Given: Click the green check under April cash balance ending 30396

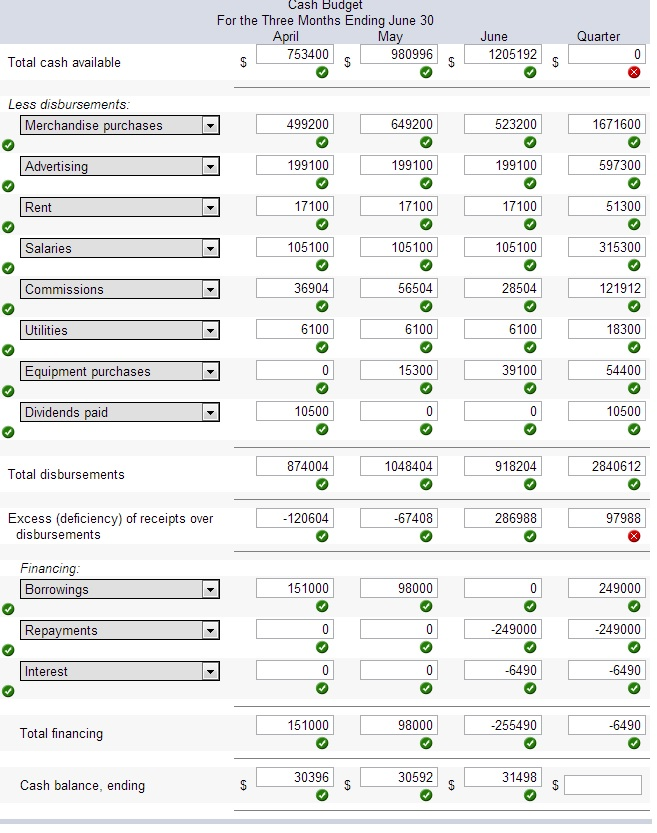Looking at the screenshot, I should point(322,795).
